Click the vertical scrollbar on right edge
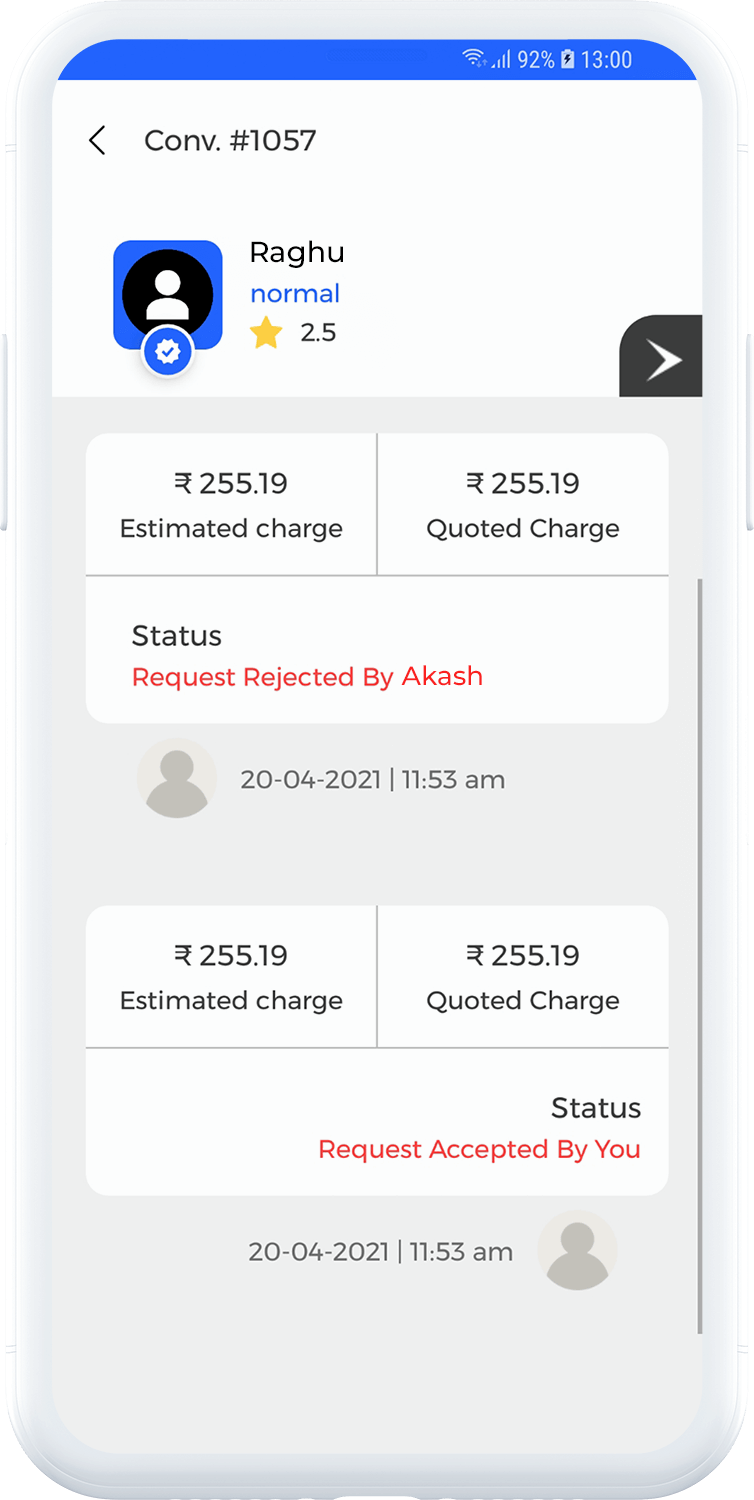Screen dimensions: 754x1500 [x=699, y=955]
